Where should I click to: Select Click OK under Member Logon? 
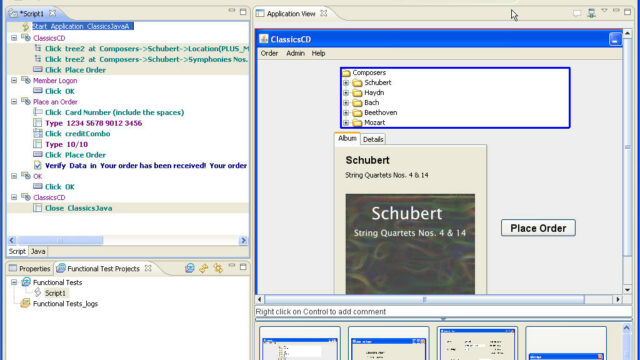(x=60, y=91)
